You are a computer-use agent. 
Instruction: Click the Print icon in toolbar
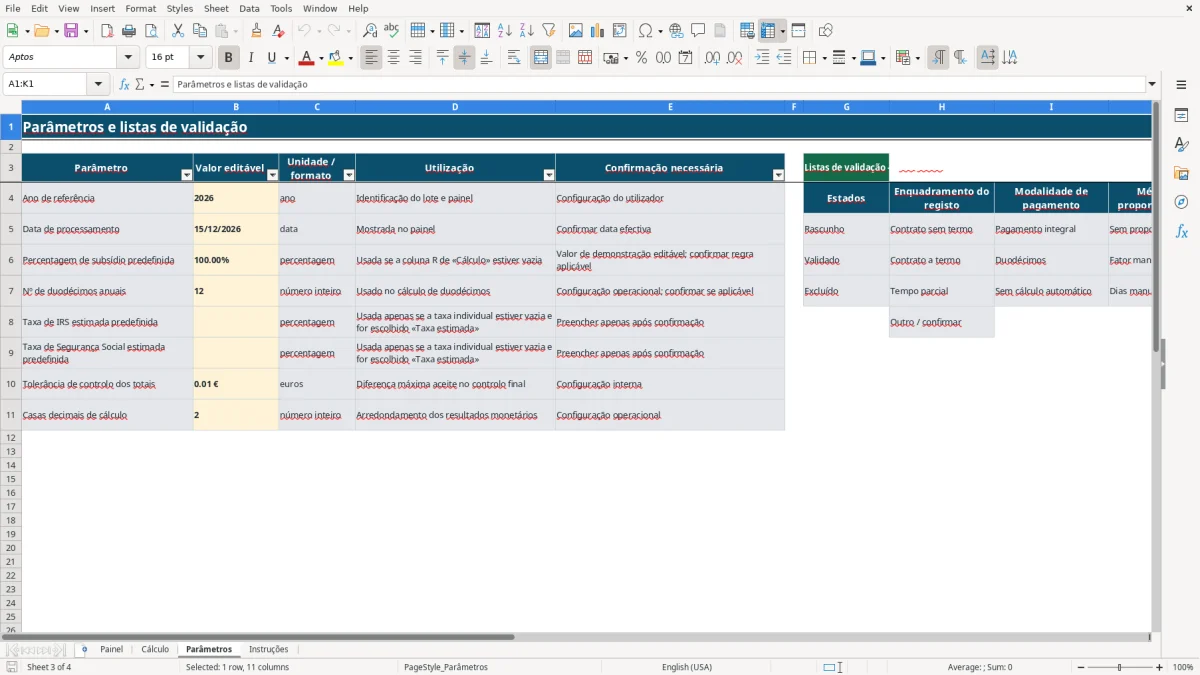click(x=129, y=31)
